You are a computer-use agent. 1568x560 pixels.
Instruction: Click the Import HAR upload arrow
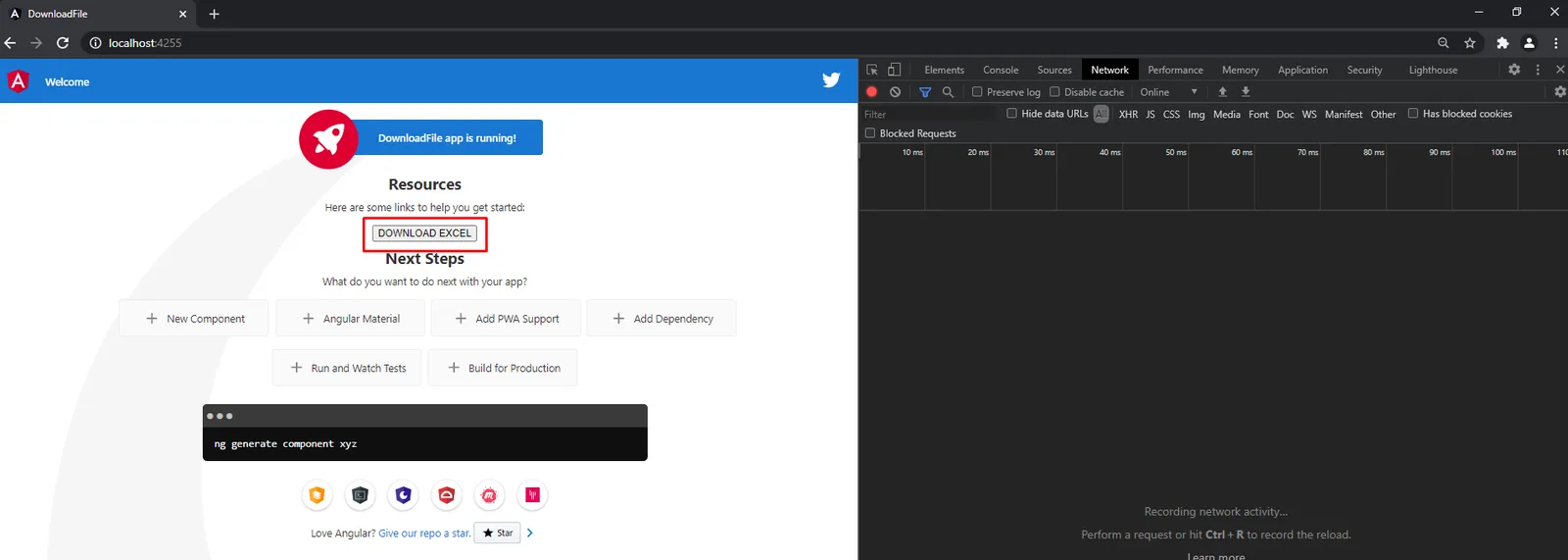pos(1222,91)
